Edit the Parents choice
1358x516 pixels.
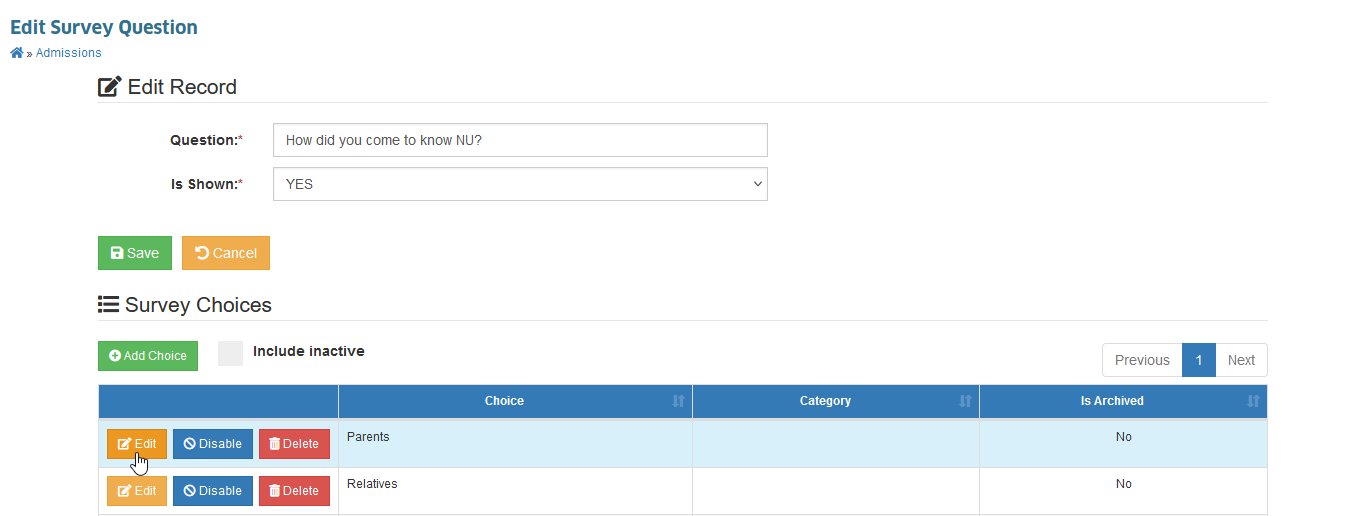coord(137,444)
